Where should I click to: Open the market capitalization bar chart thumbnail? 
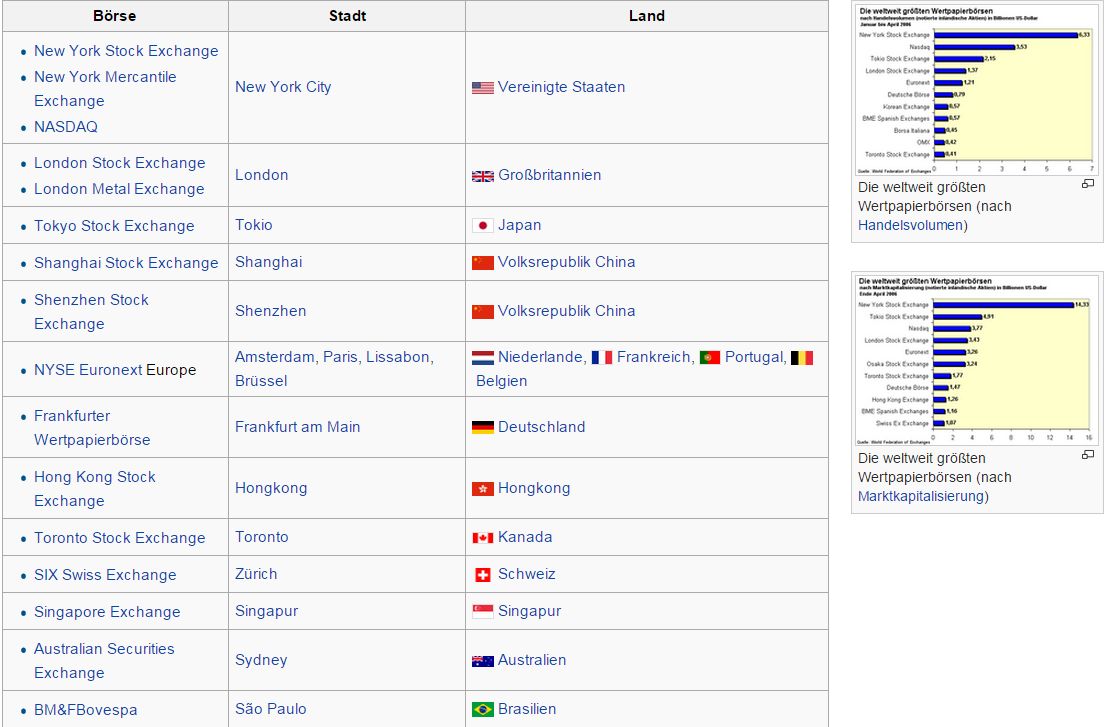[x=976, y=361]
